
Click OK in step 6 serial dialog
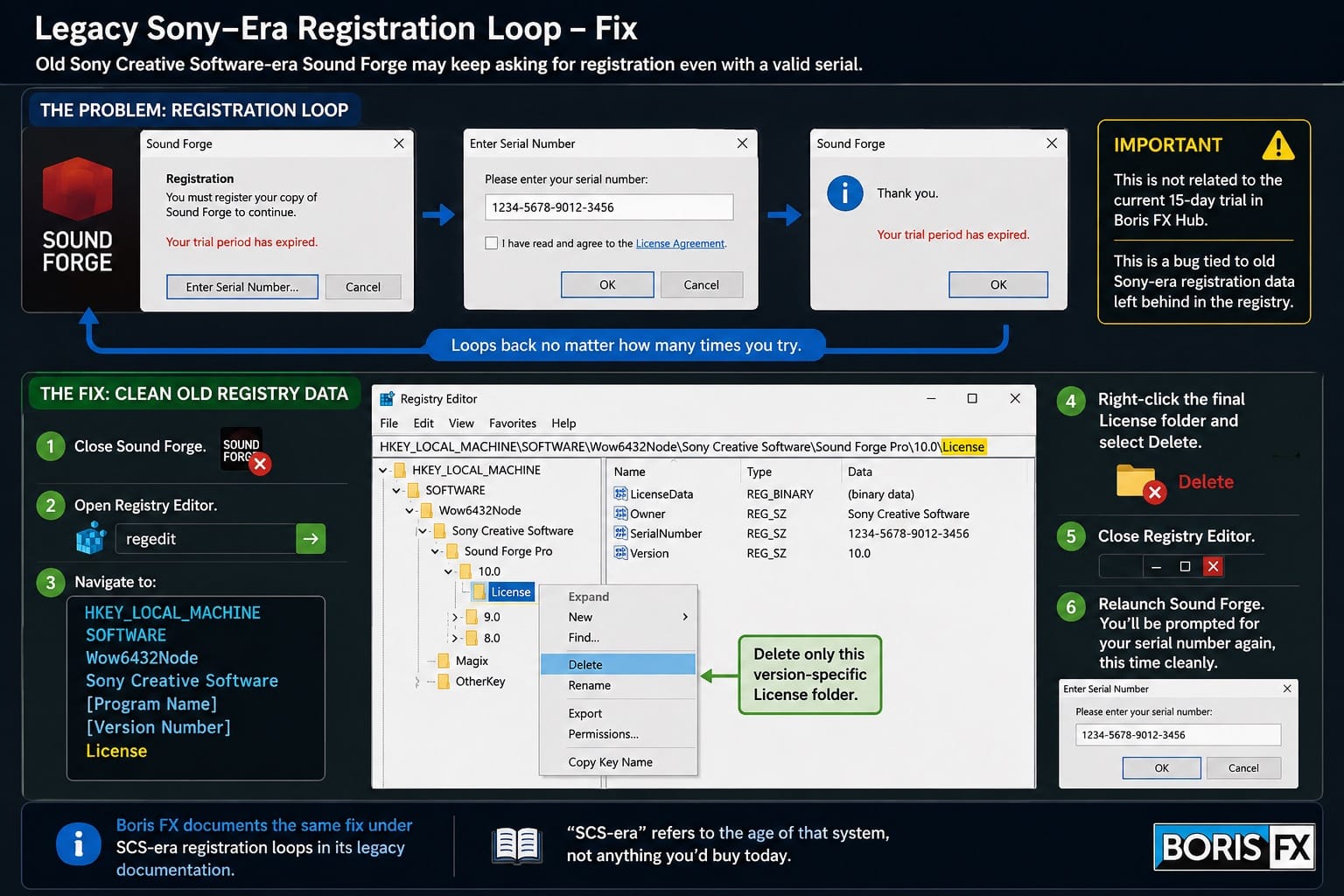[x=1162, y=768]
